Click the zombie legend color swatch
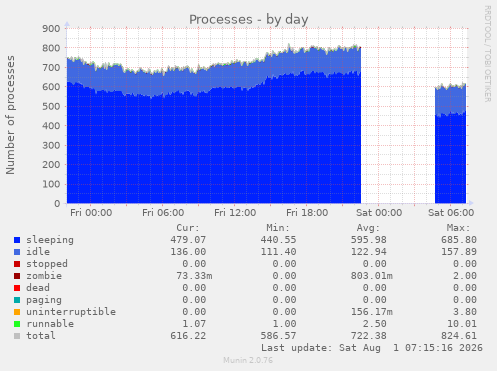This screenshot has width=497, height=371. click(17, 276)
